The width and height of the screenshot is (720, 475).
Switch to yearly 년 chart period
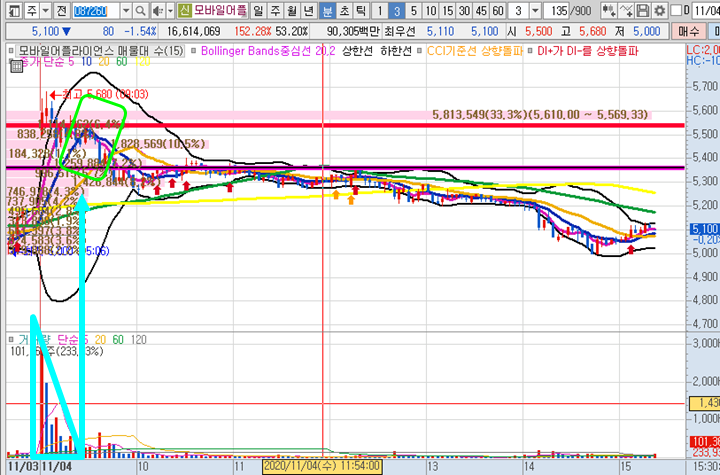[309, 10]
